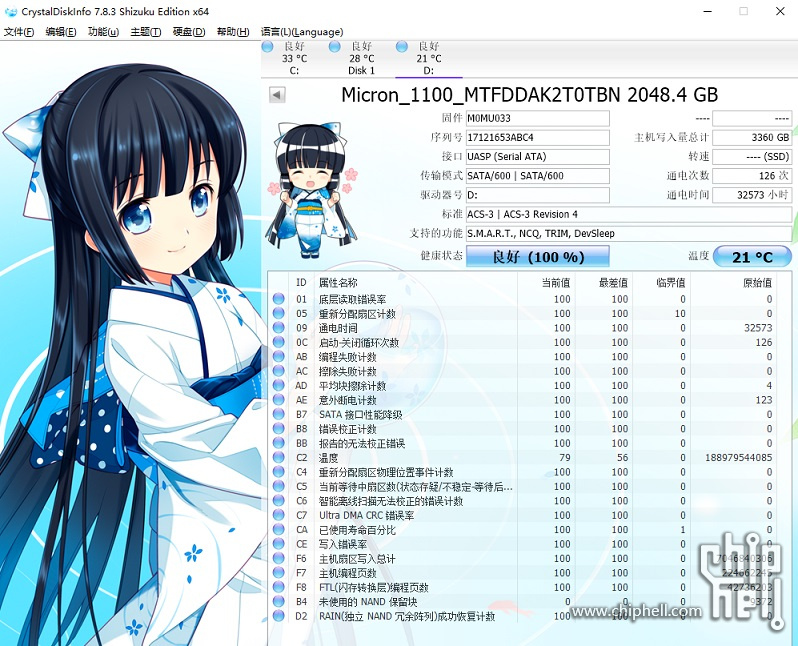Click the attribute name Ultra DMA CRC 错误率
The image size is (798, 646).
point(366,515)
